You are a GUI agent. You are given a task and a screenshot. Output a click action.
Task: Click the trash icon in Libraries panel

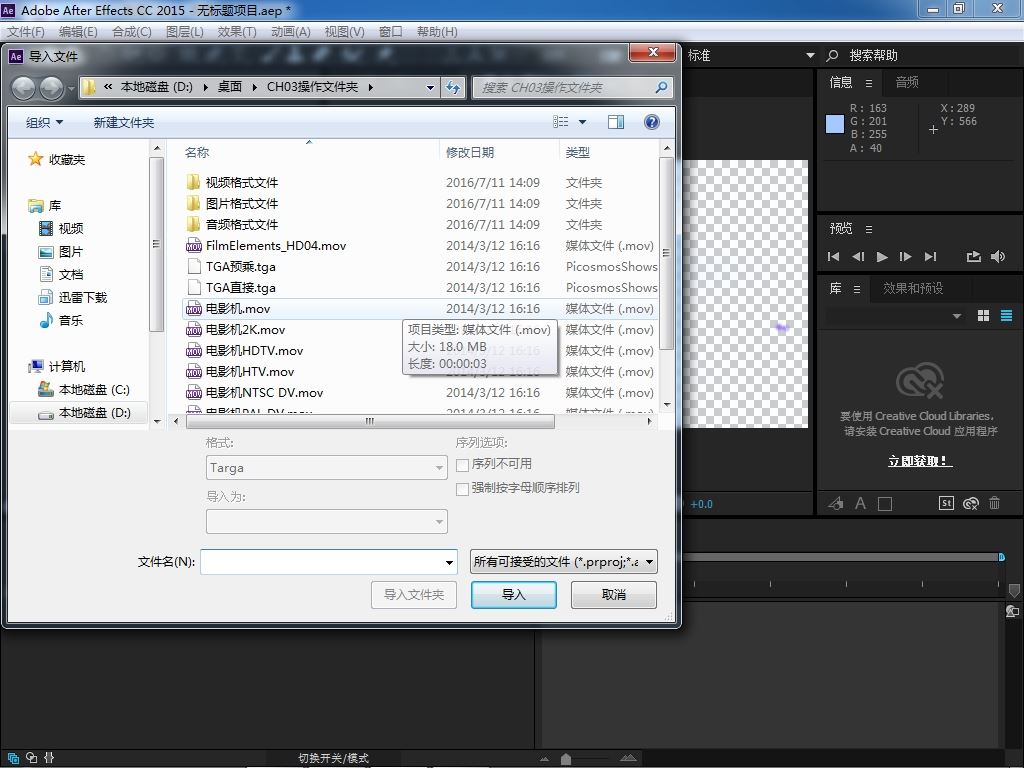[x=995, y=503]
